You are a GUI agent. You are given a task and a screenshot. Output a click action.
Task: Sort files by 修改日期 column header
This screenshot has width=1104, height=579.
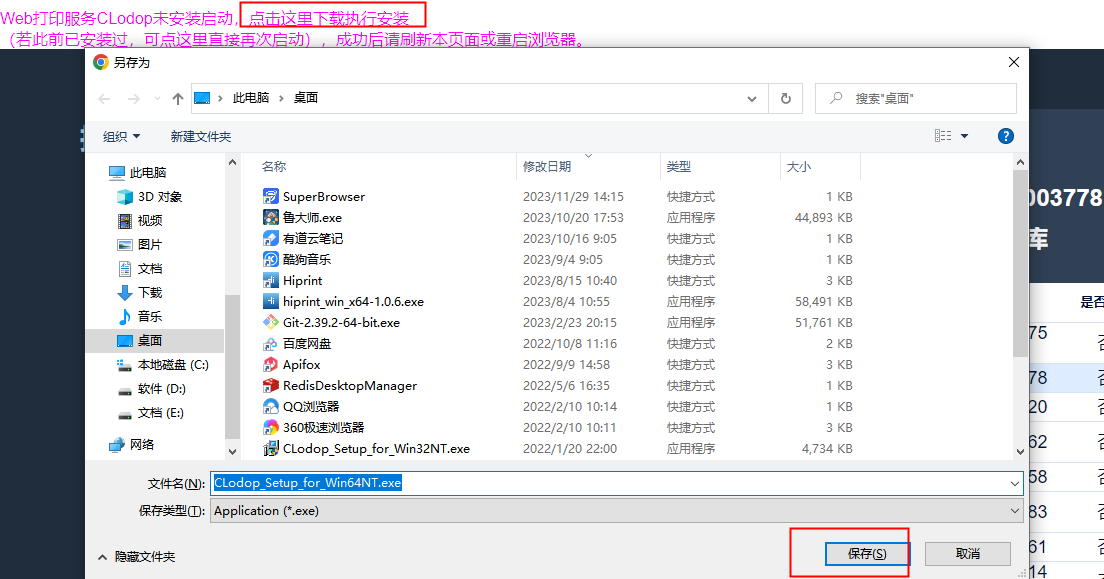click(547, 167)
